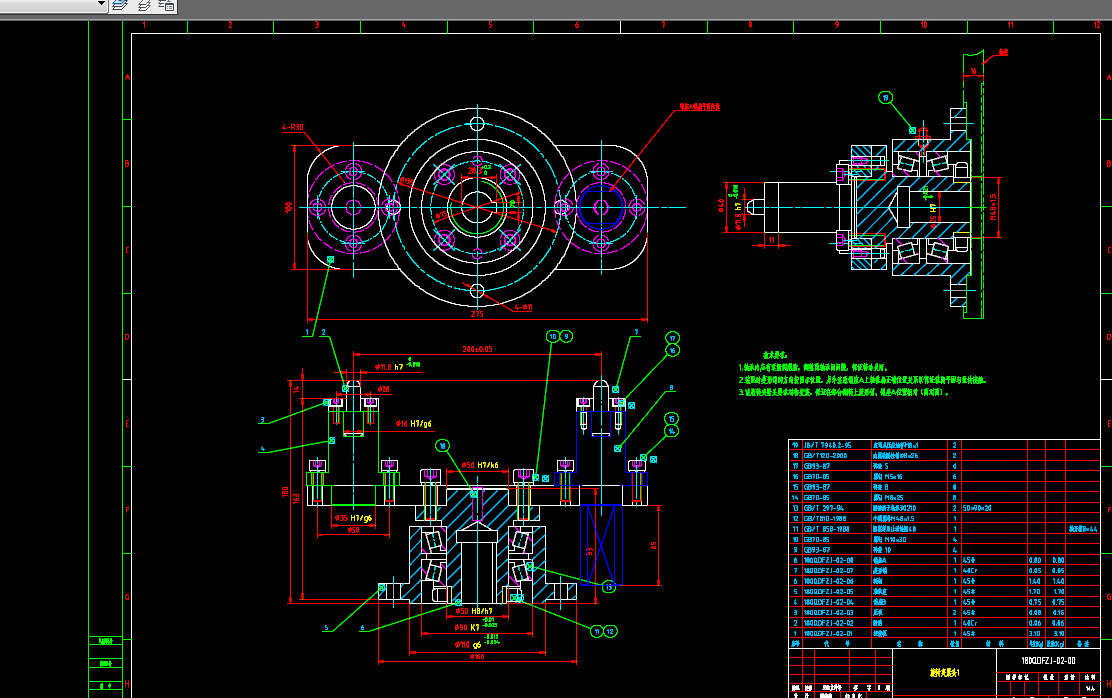Viewport: 1112px width, 698px height.
Task: Select balloon number 15 on right side
Action: 672,419
